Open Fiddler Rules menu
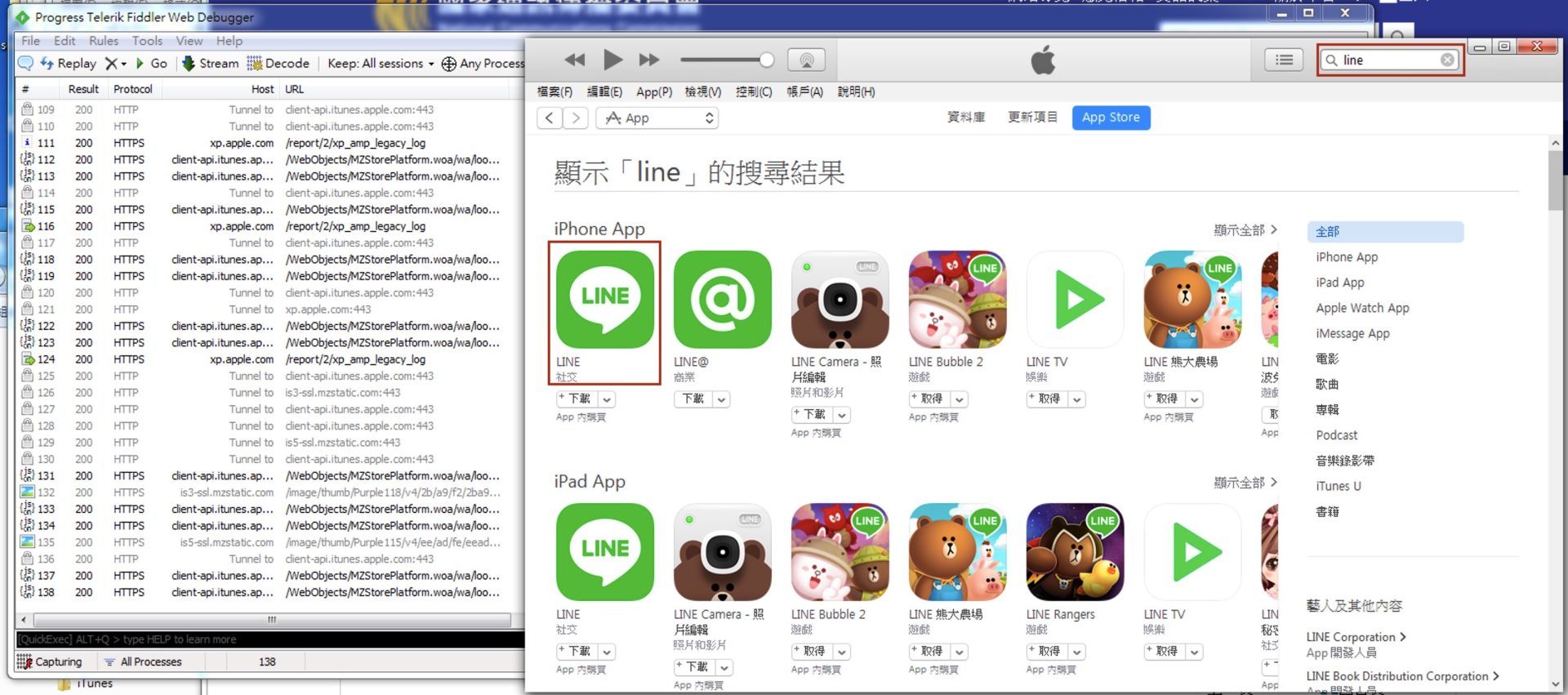Image resolution: width=1568 pixels, height=695 pixels. point(104,41)
